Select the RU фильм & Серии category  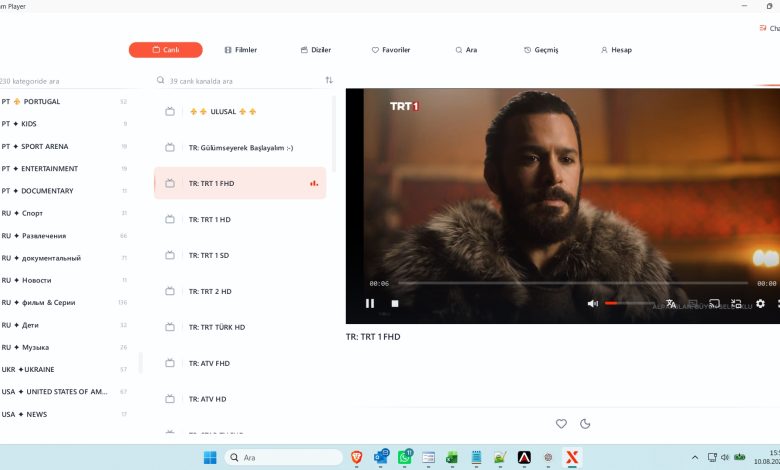[64, 302]
